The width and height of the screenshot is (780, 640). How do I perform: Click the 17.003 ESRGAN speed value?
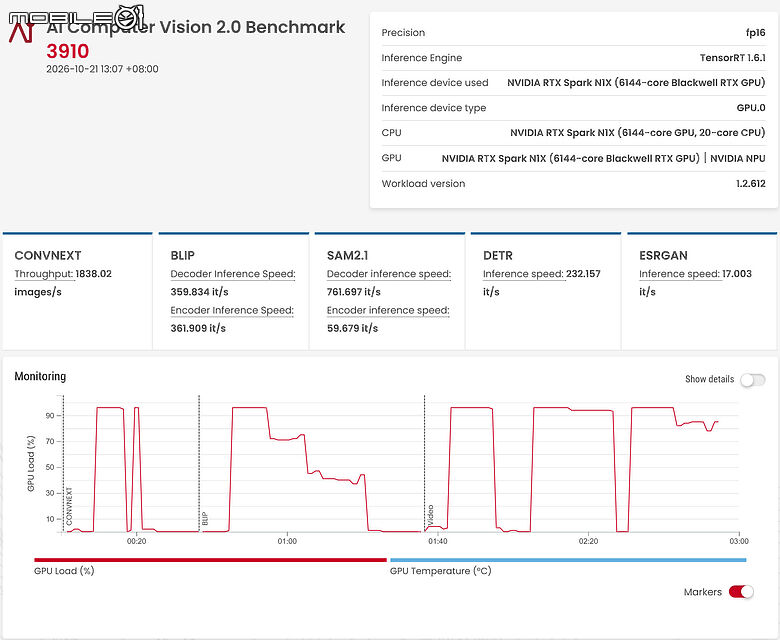(x=737, y=274)
